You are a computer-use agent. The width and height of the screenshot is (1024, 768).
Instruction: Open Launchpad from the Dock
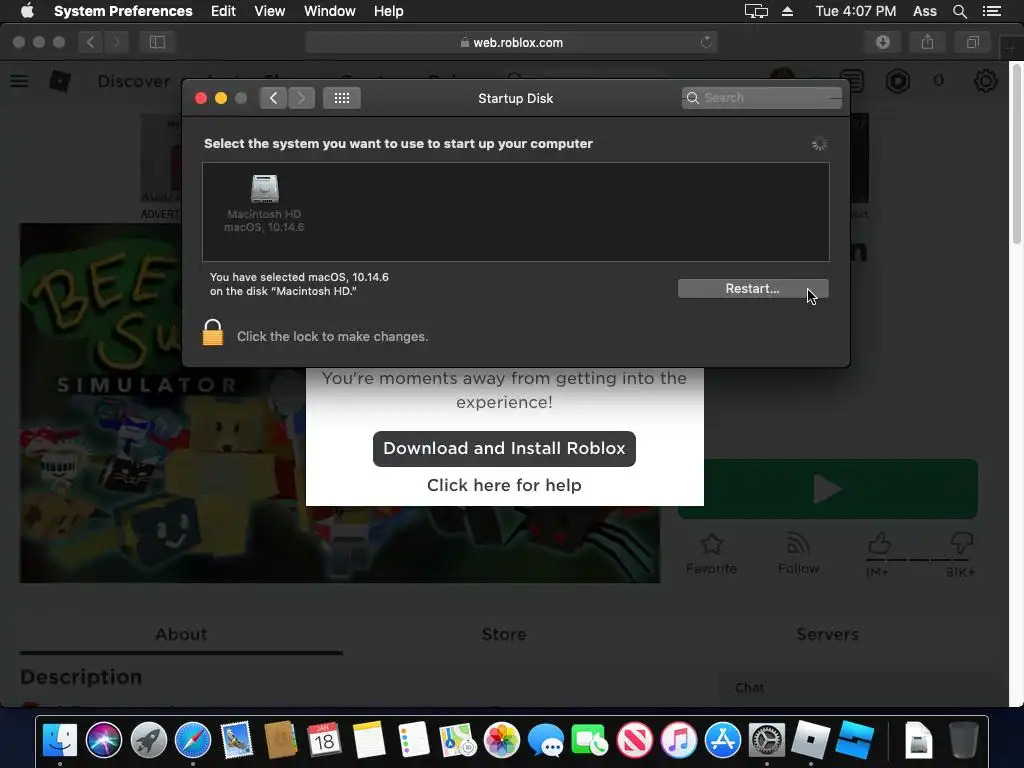point(148,740)
